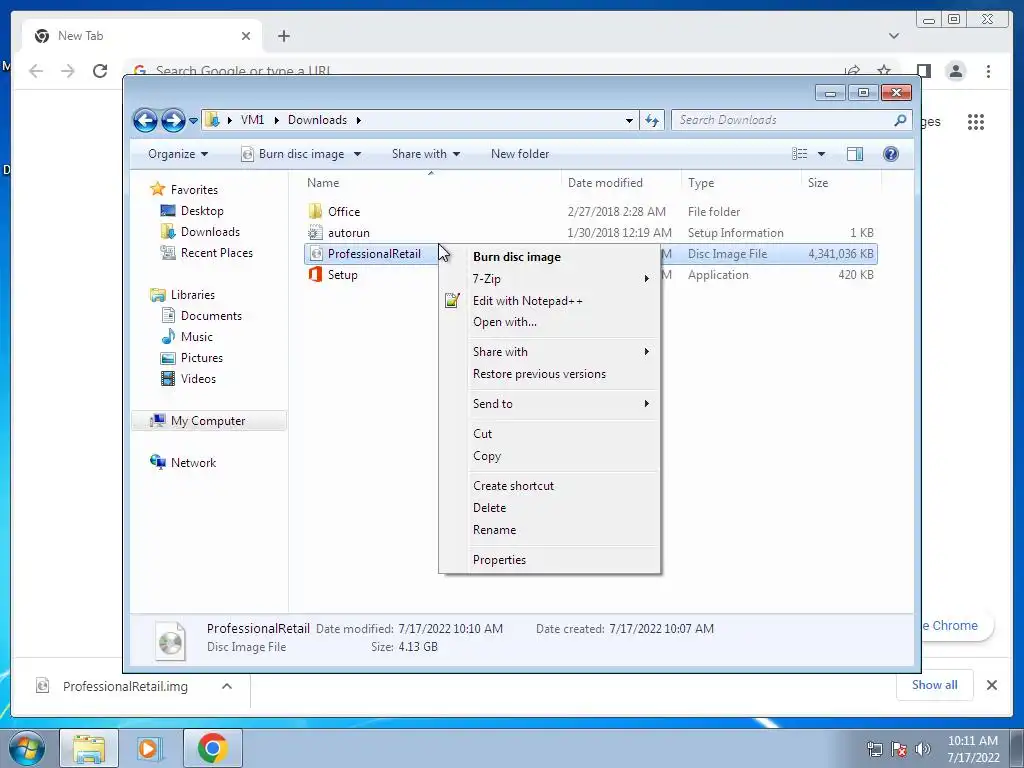Click the Explorer Forward arrow button
The width and height of the screenshot is (1024, 768).
point(173,120)
